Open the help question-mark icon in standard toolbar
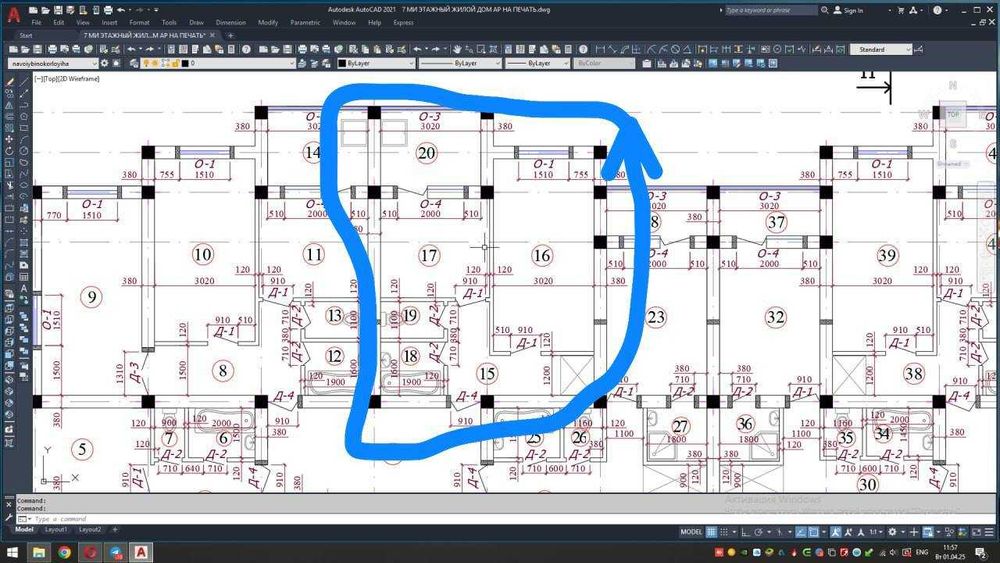Viewport: 1000px width, 563px height. click(246, 49)
